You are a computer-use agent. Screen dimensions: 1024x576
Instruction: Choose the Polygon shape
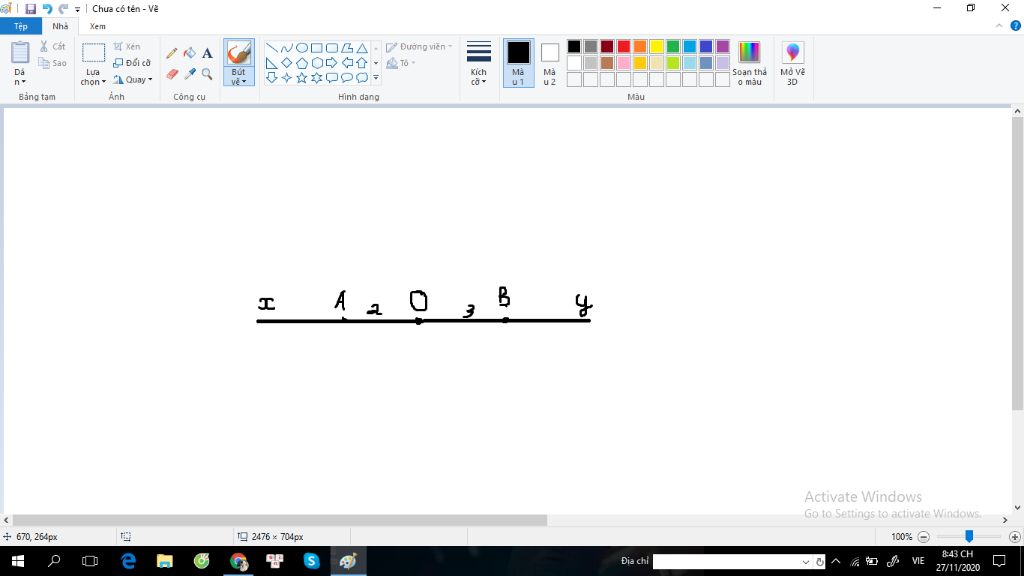347,48
